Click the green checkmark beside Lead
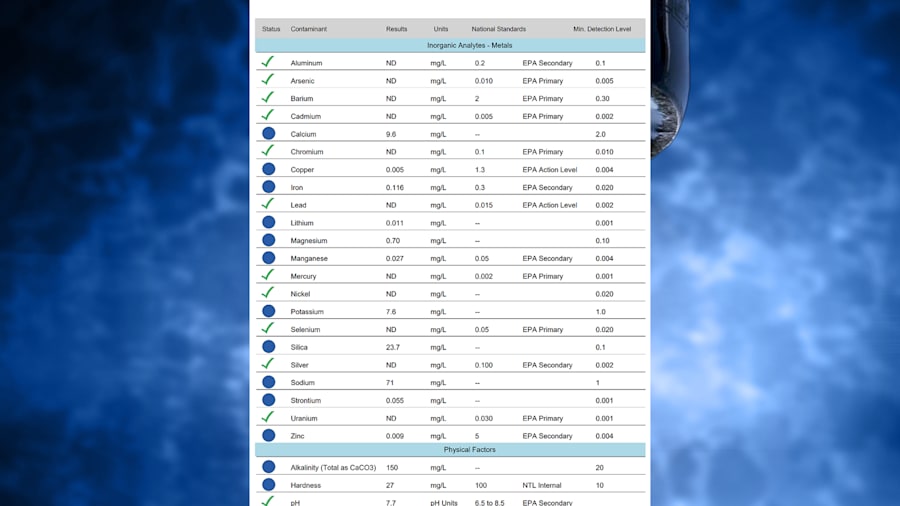This screenshot has width=900, height=506. point(267,204)
